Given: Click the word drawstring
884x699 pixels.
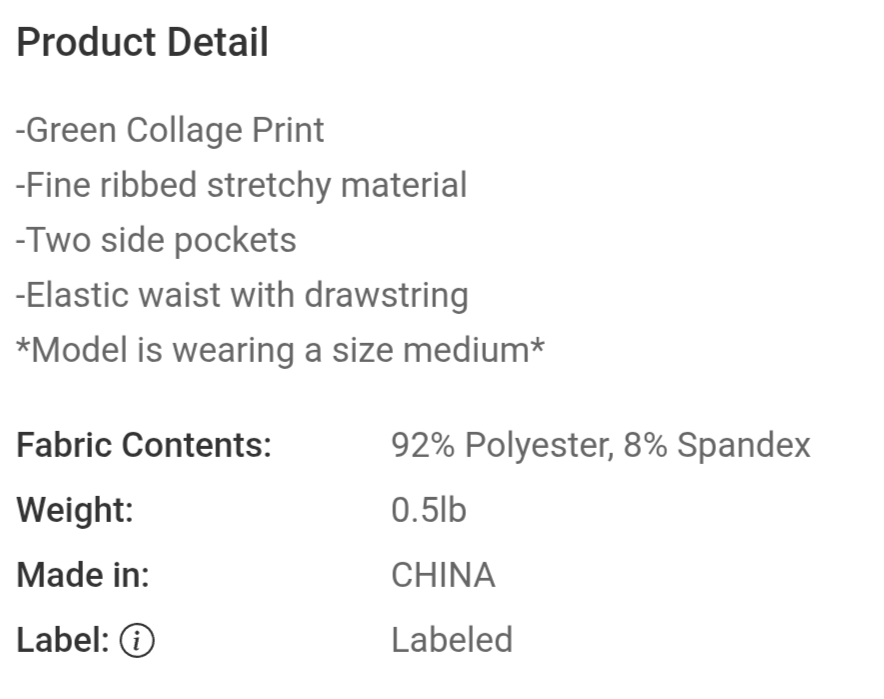Looking at the screenshot, I should tap(387, 295).
